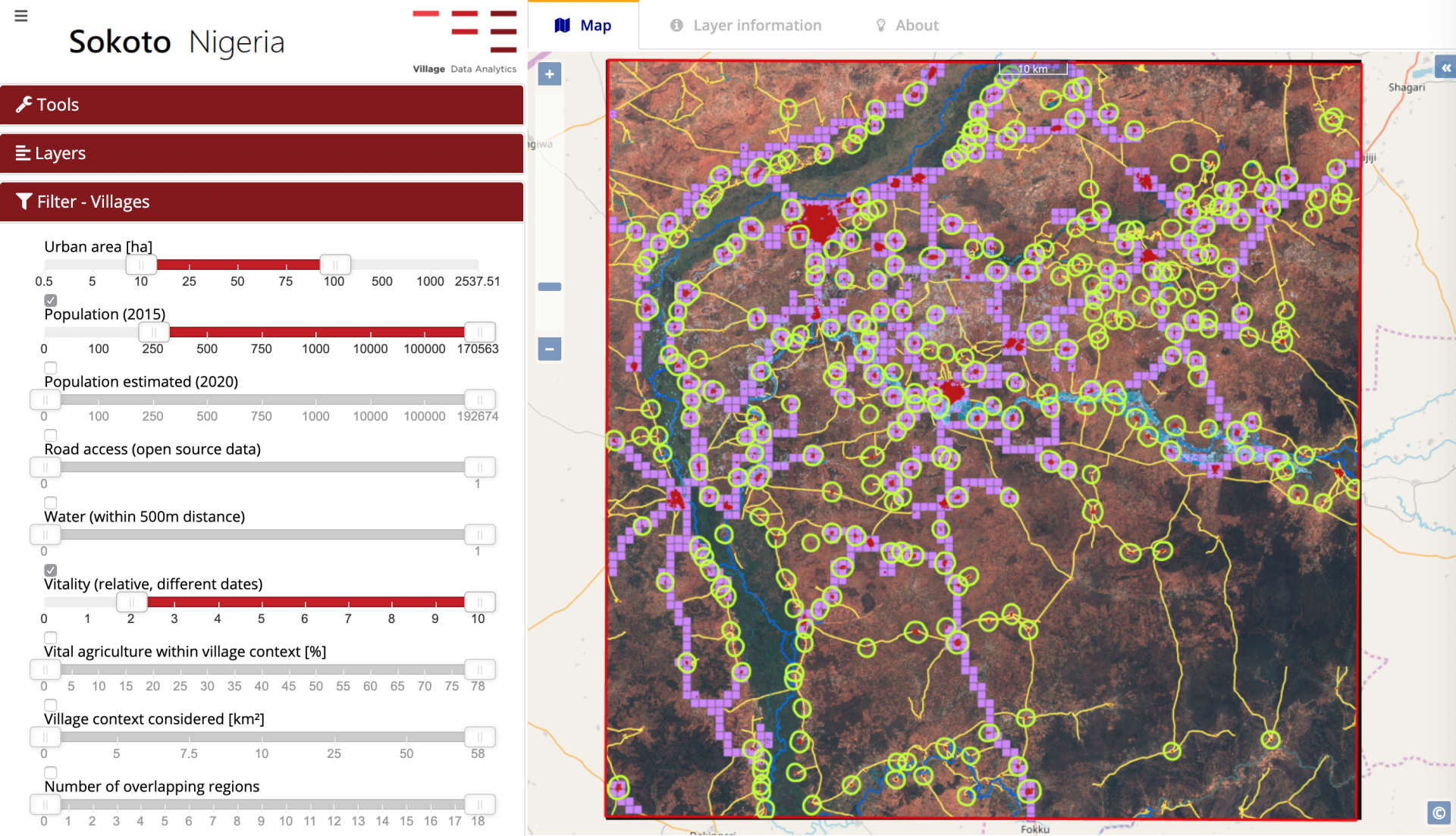
Task: Click the Vital agriculture lower slider handle
Action: (x=45, y=669)
